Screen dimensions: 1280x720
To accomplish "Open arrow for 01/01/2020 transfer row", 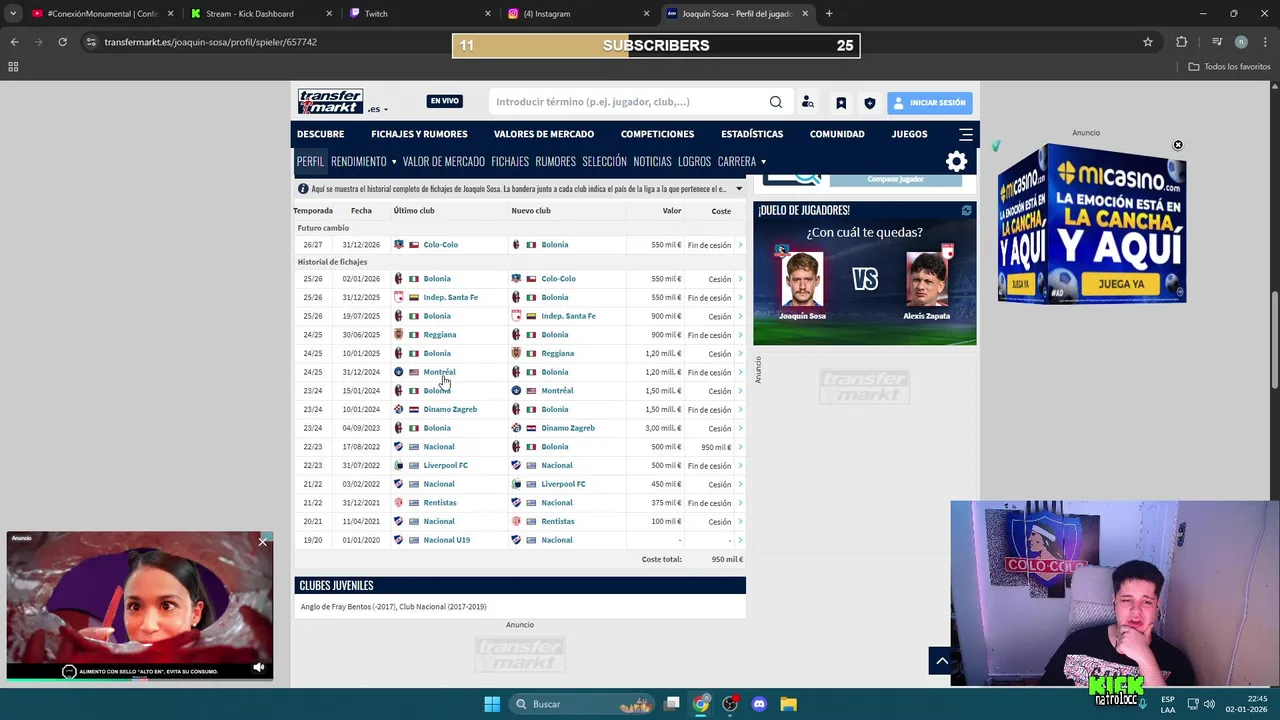I will 740,540.
